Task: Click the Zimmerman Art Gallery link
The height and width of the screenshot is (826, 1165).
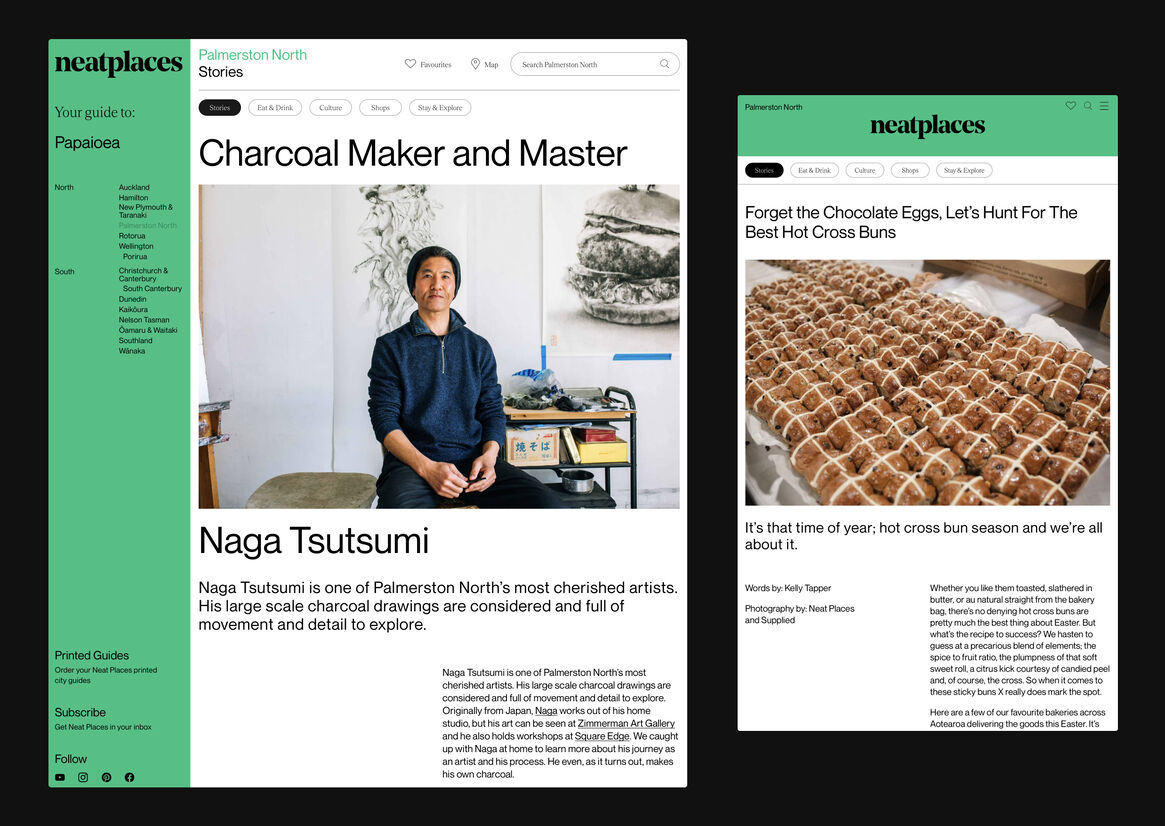Action: click(x=626, y=723)
